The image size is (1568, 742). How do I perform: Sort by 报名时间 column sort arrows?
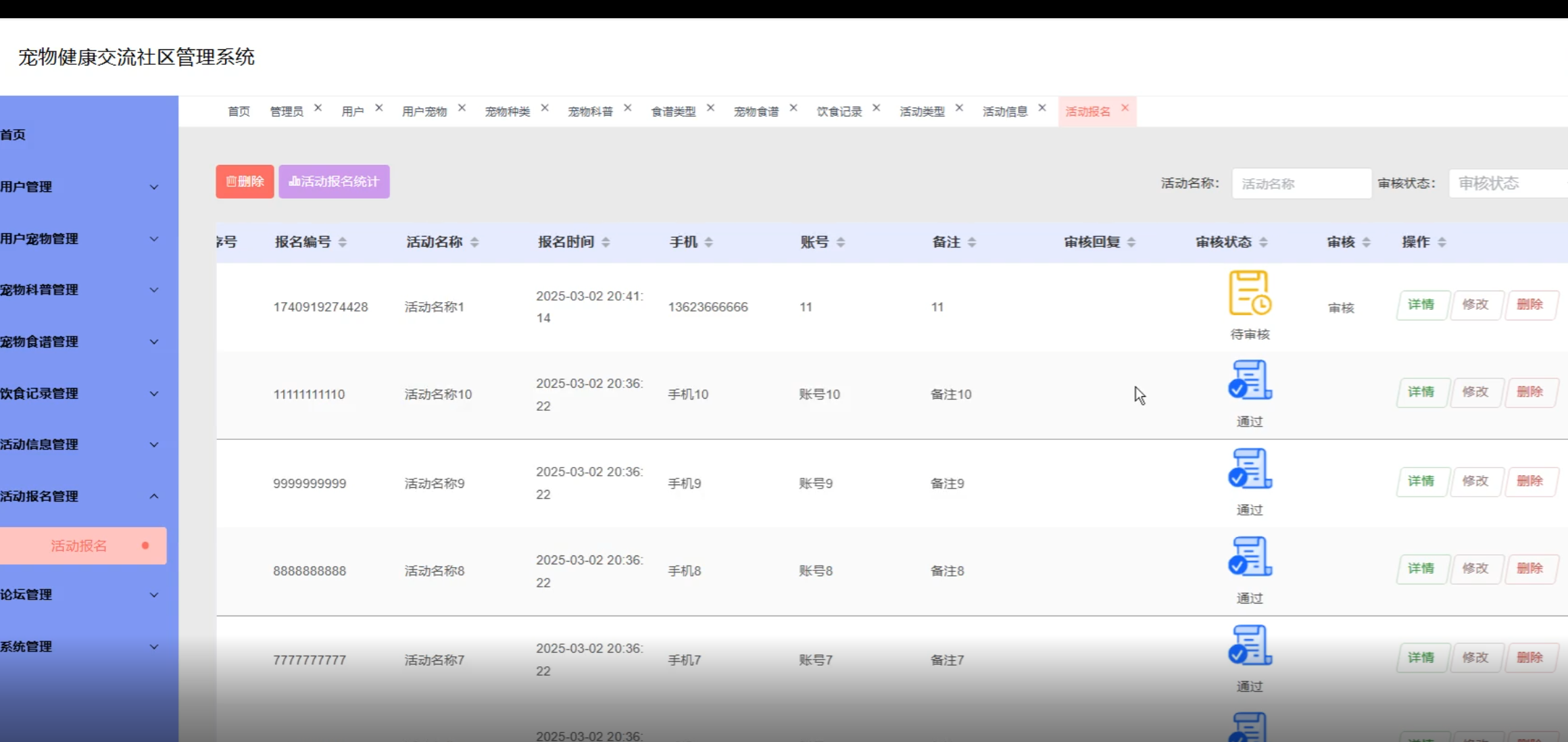pos(606,243)
